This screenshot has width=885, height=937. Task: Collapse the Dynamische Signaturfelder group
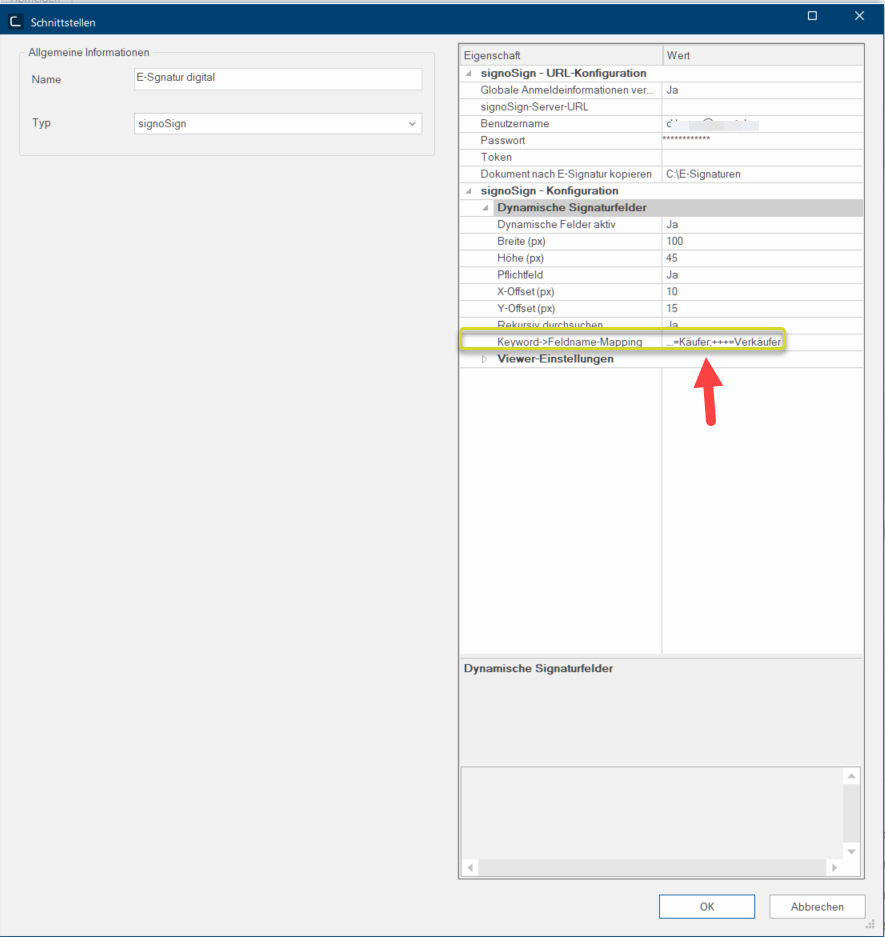486,208
